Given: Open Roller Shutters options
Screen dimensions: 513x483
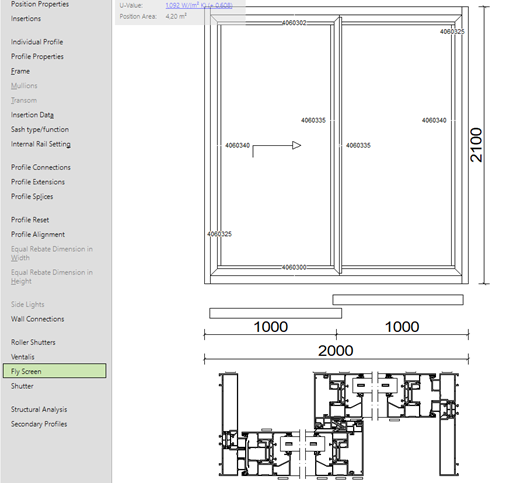Looking at the screenshot, I should 33,342.
